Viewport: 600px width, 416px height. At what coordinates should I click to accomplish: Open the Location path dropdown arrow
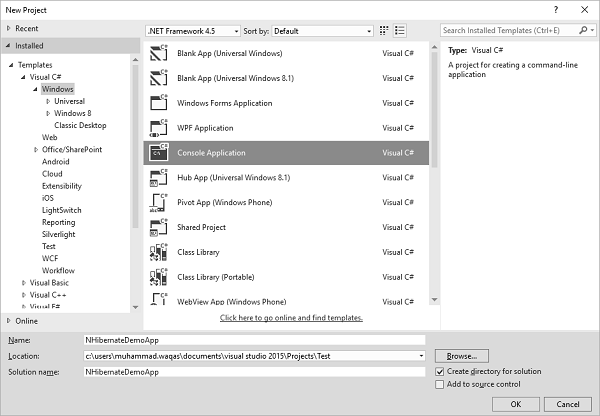421,356
